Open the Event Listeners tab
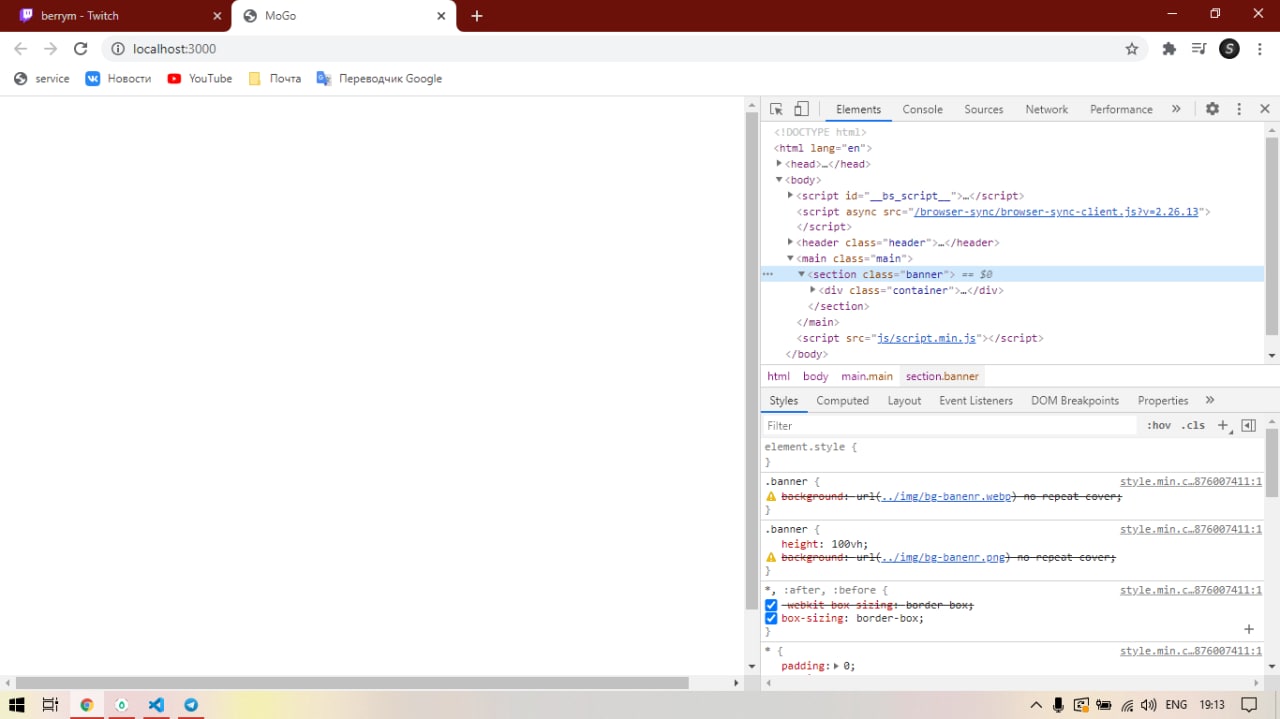 [976, 400]
